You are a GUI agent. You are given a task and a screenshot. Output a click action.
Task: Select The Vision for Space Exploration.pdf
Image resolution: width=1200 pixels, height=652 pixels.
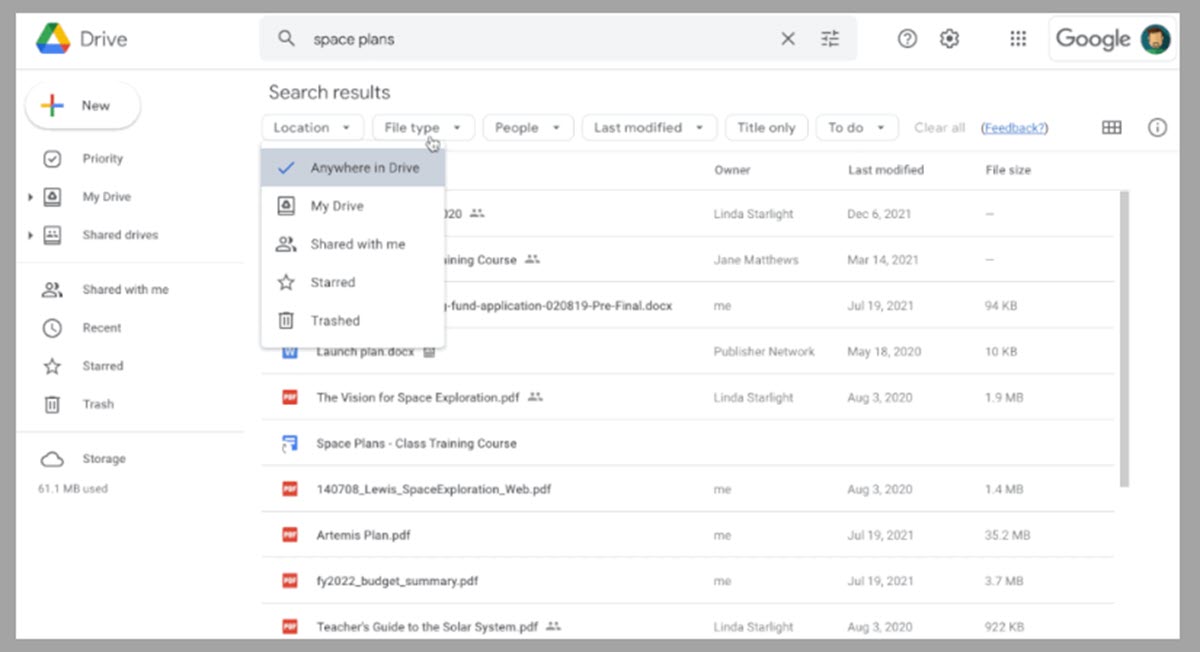(x=418, y=397)
